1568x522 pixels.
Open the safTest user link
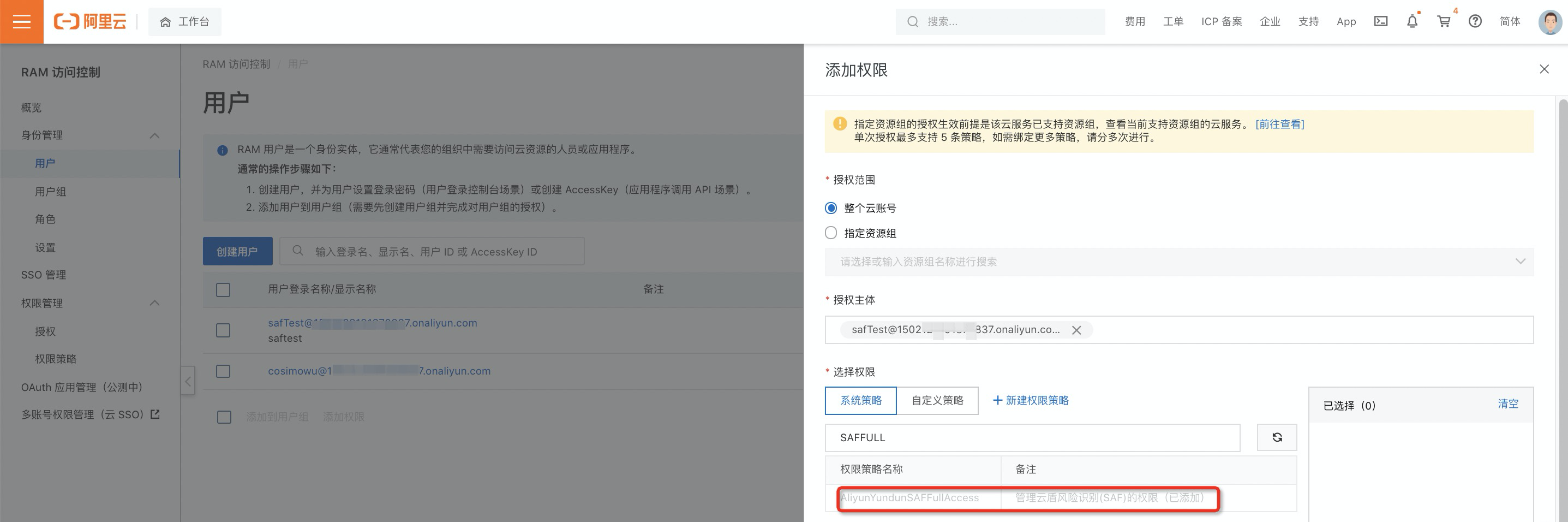pos(373,323)
